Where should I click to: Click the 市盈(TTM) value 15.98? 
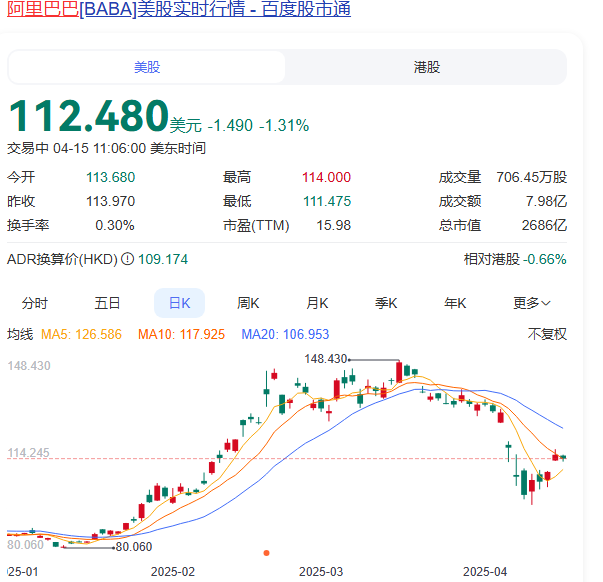point(333,225)
